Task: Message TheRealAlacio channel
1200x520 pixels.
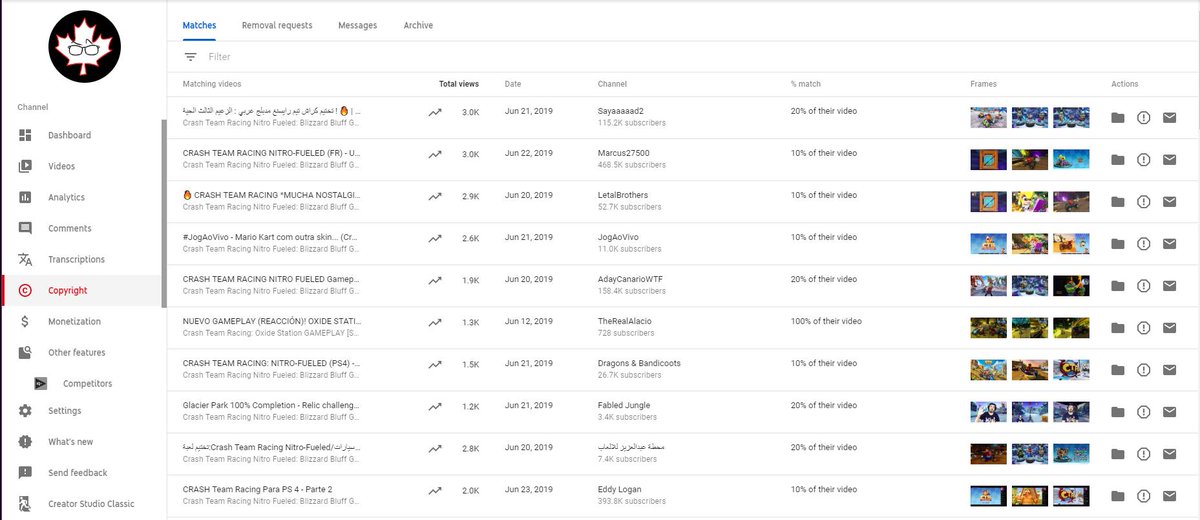Action: [1169, 327]
